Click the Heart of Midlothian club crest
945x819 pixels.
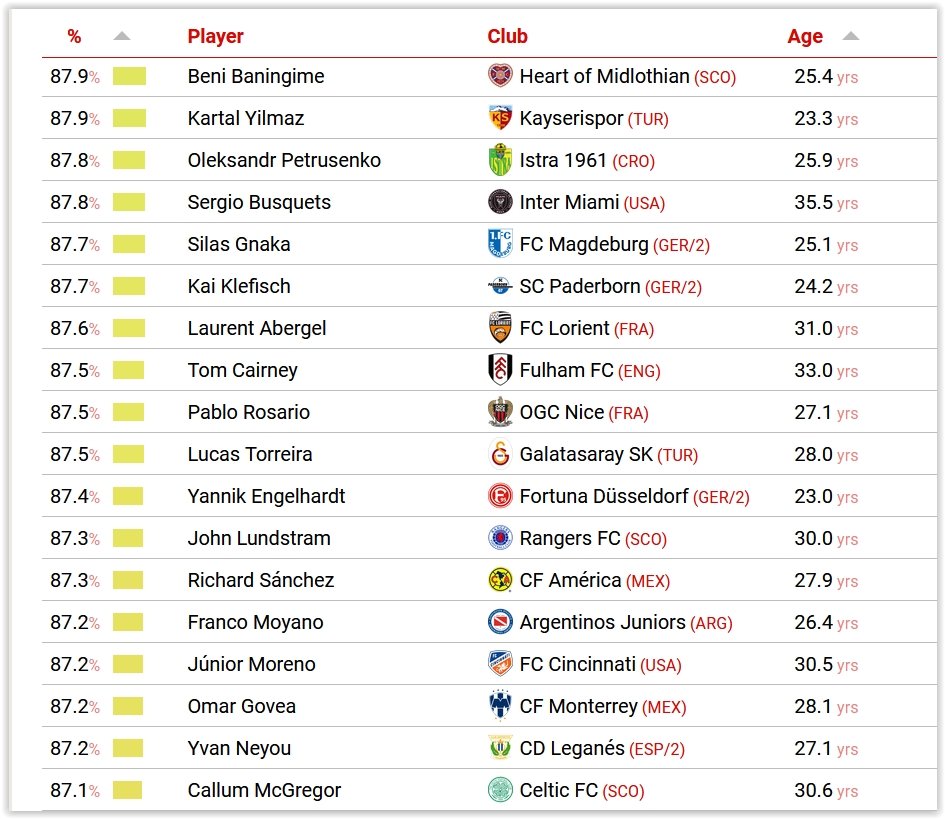(x=500, y=76)
